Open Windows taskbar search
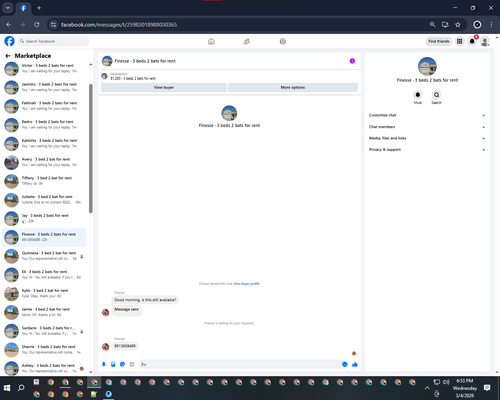The height and width of the screenshot is (400, 500). pos(21,388)
